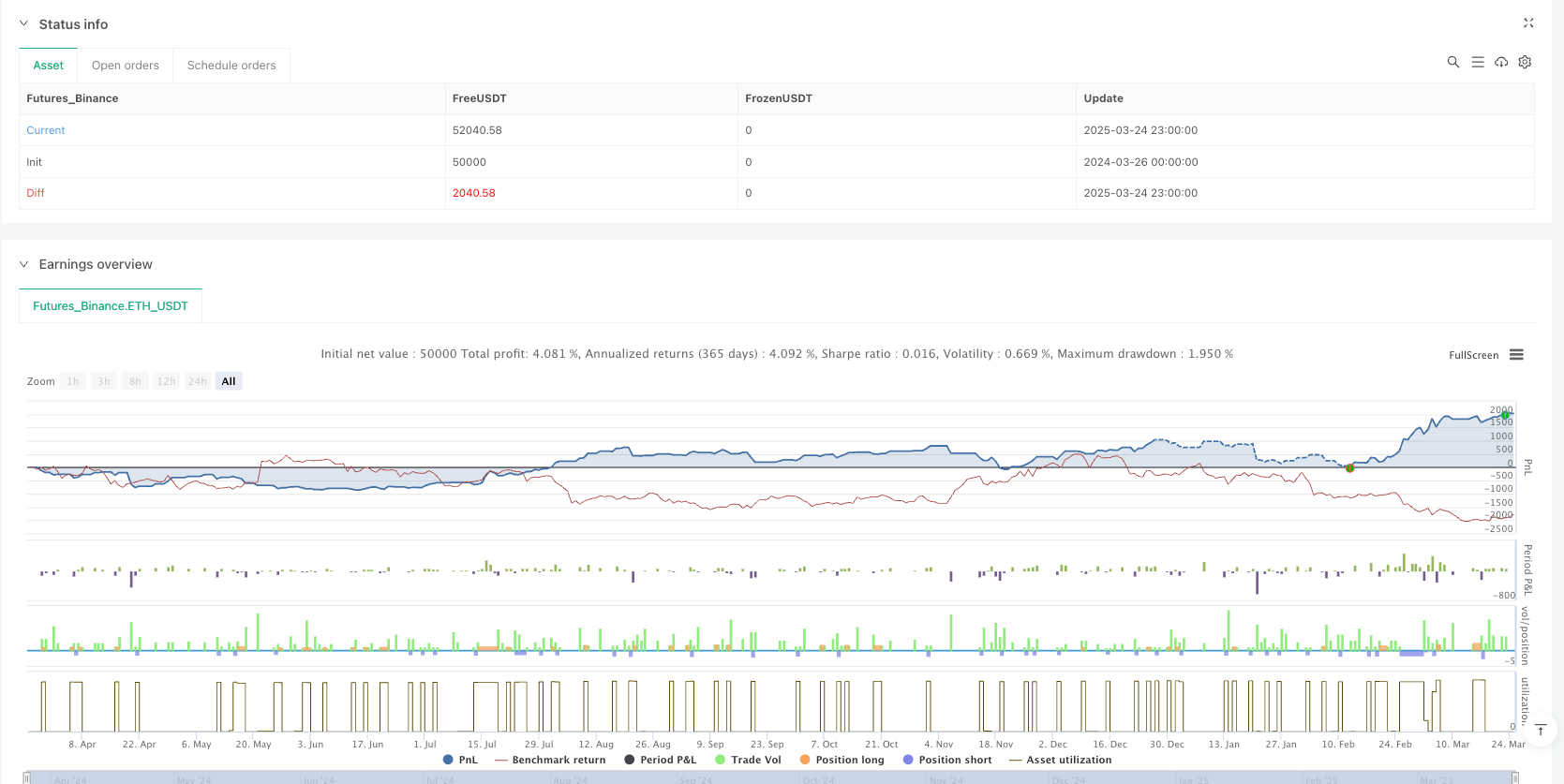Click the scroll-to-top arrow button
Viewport: 1564px width, 784px height.
pos(1540,730)
